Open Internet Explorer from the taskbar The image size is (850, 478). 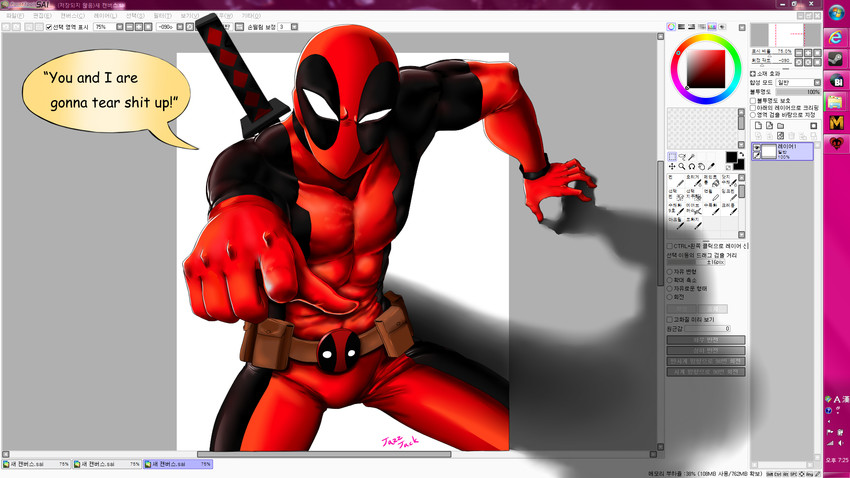tap(836, 37)
